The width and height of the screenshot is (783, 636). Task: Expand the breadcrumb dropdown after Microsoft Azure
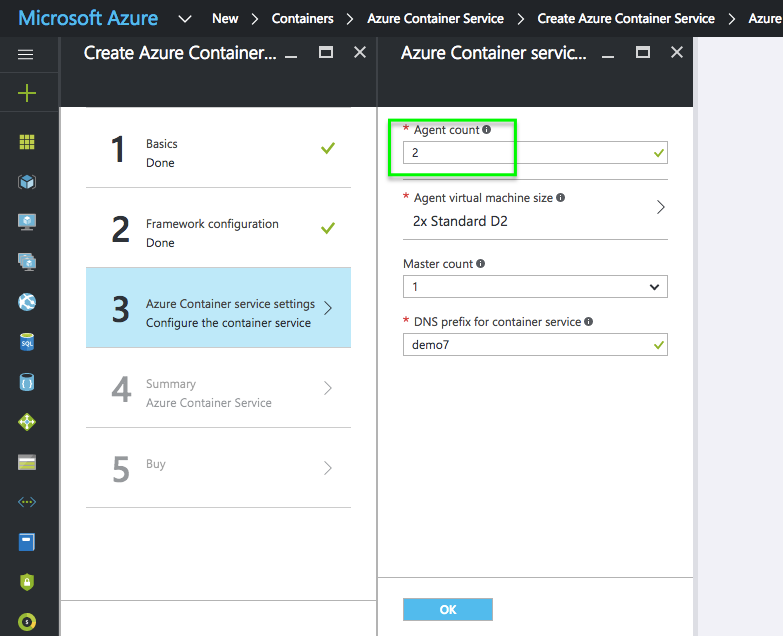click(x=185, y=19)
